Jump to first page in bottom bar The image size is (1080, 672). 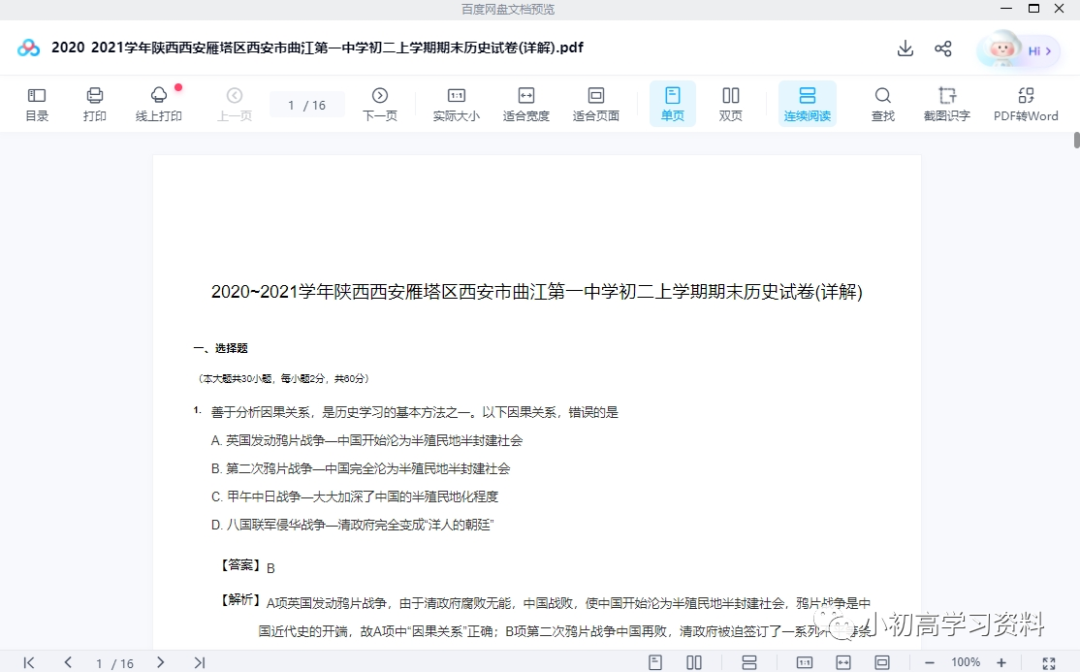coord(28,662)
